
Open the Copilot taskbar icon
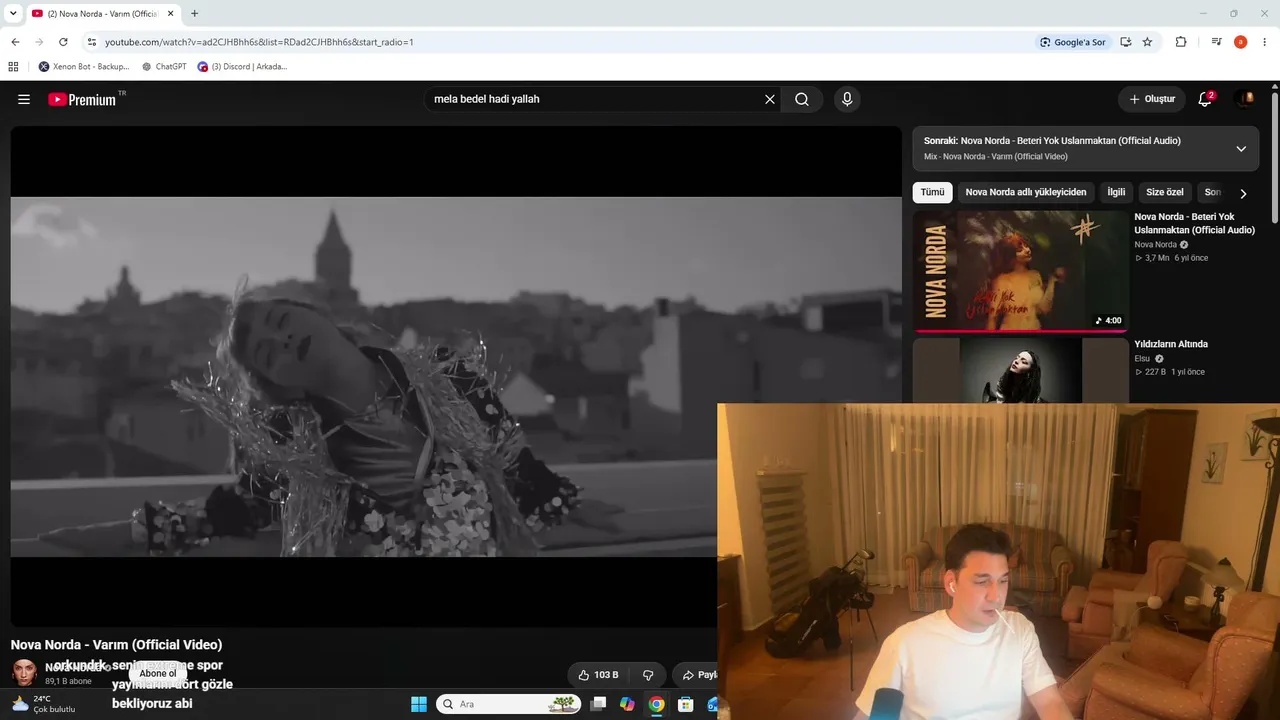[627, 704]
